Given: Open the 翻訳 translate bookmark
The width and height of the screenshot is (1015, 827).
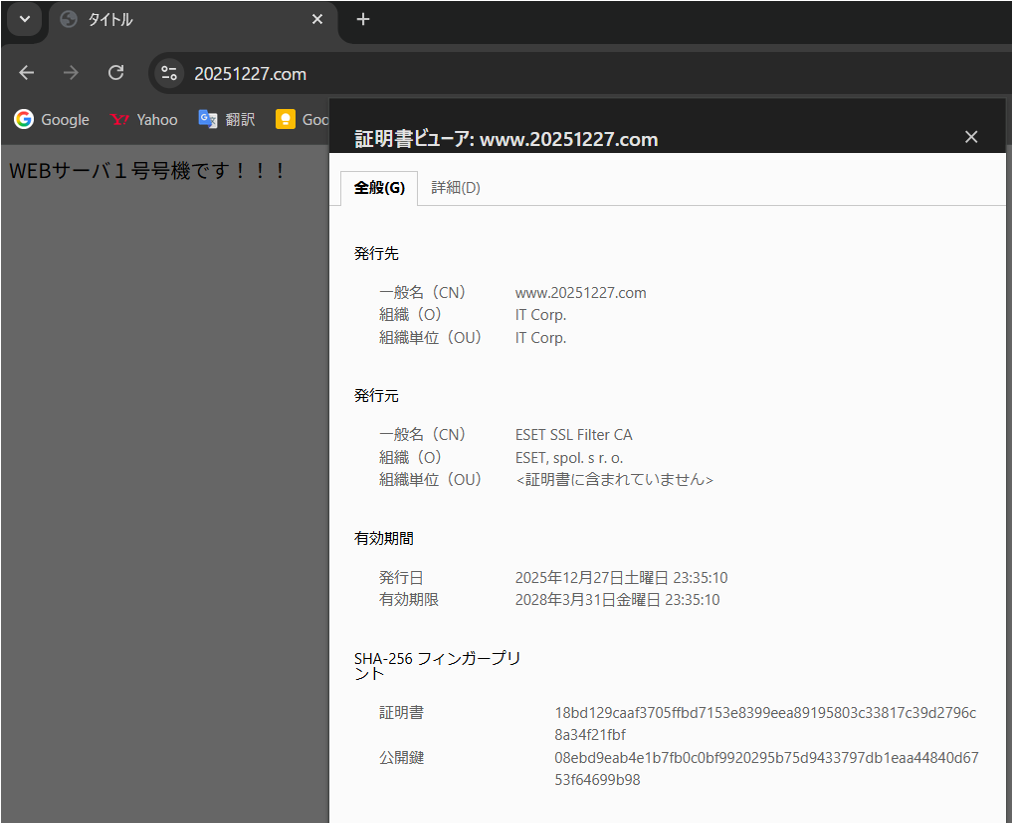Looking at the screenshot, I should [227, 120].
